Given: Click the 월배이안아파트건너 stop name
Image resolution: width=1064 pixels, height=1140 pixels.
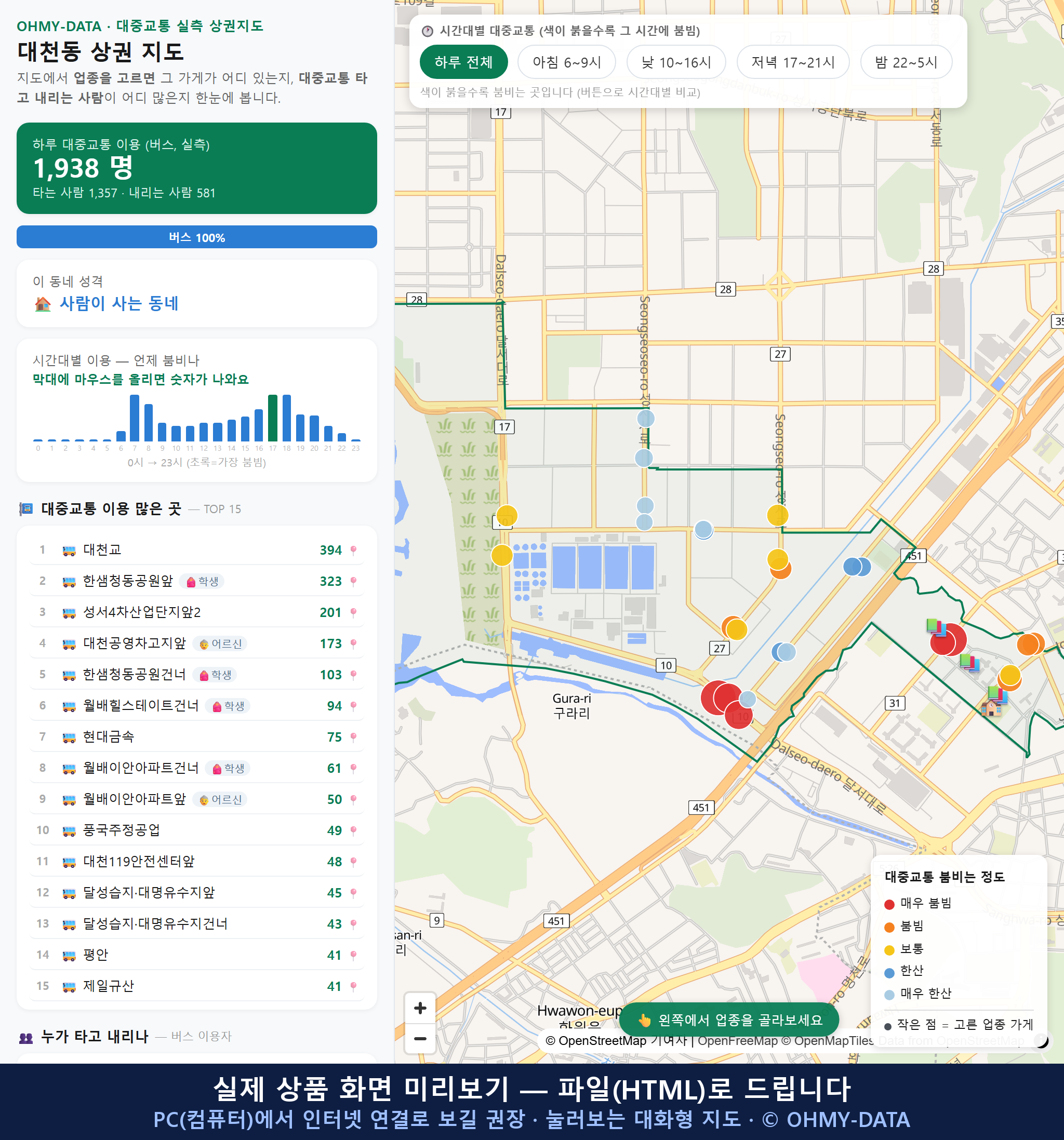Looking at the screenshot, I should coord(140,768).
